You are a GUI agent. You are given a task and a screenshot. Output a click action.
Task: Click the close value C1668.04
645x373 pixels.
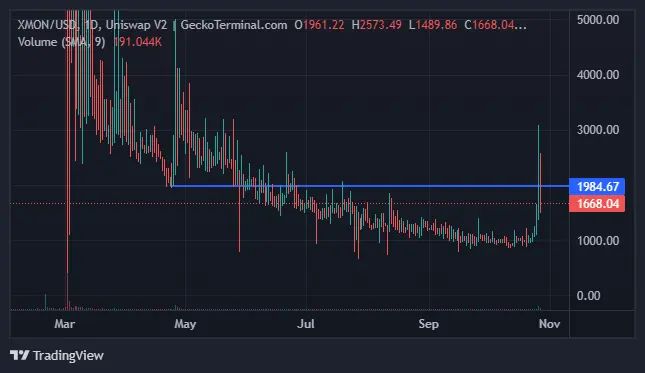495,25
